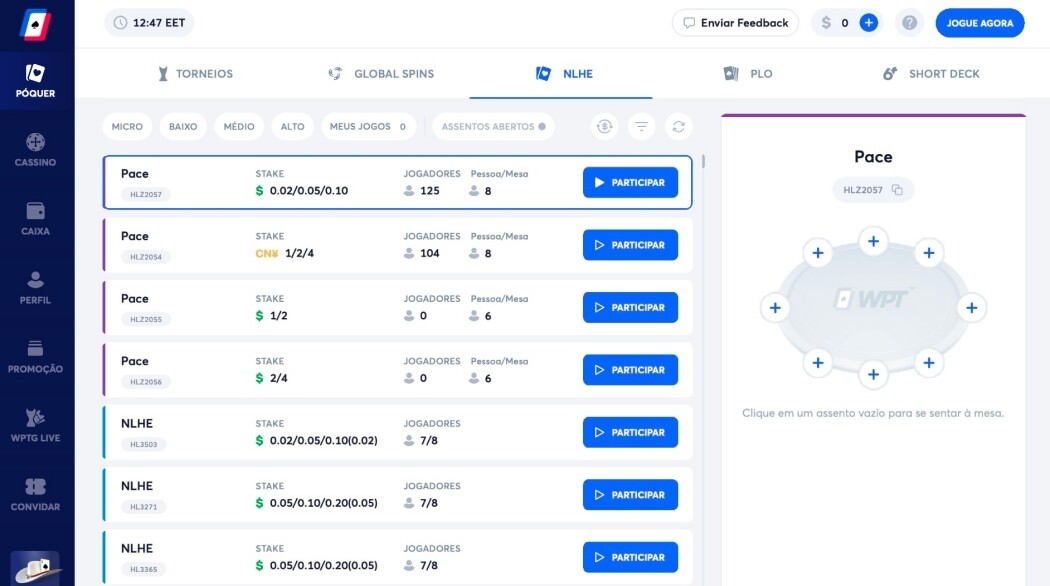This screenshot has width=1050, height=586.
Task: Toggle the Micro stakes filter
Action: [x=127, y=127]
